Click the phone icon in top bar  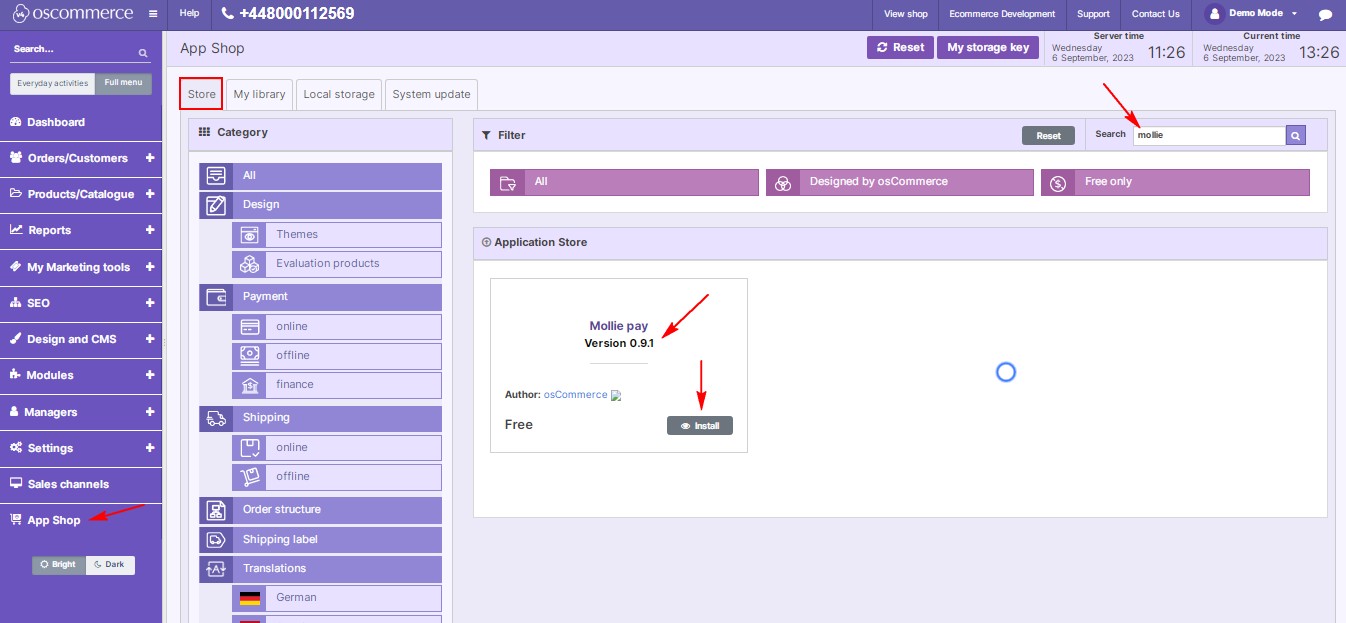pos(228,14)
